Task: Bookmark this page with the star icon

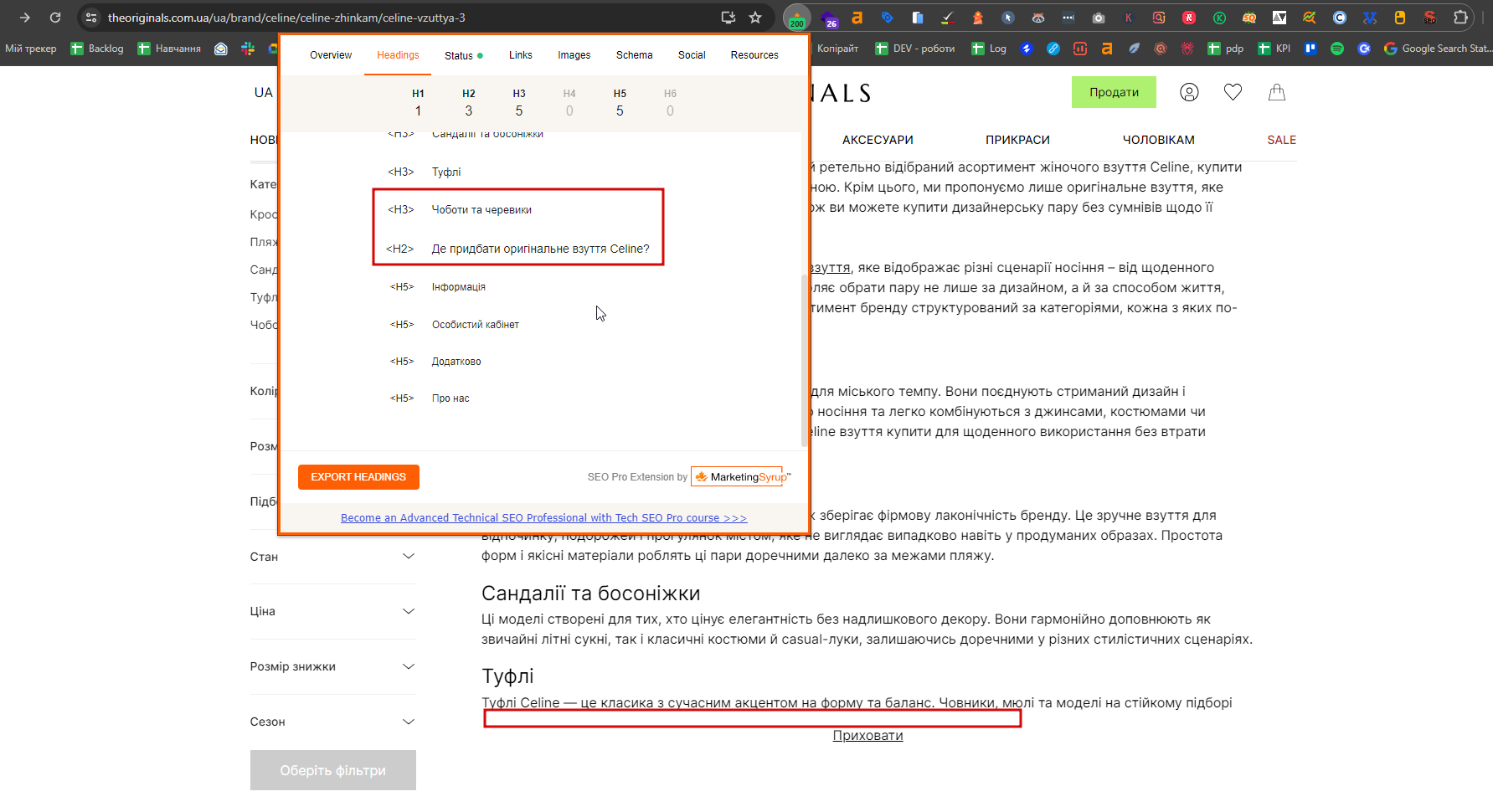Action: click(x=755, y=18)
